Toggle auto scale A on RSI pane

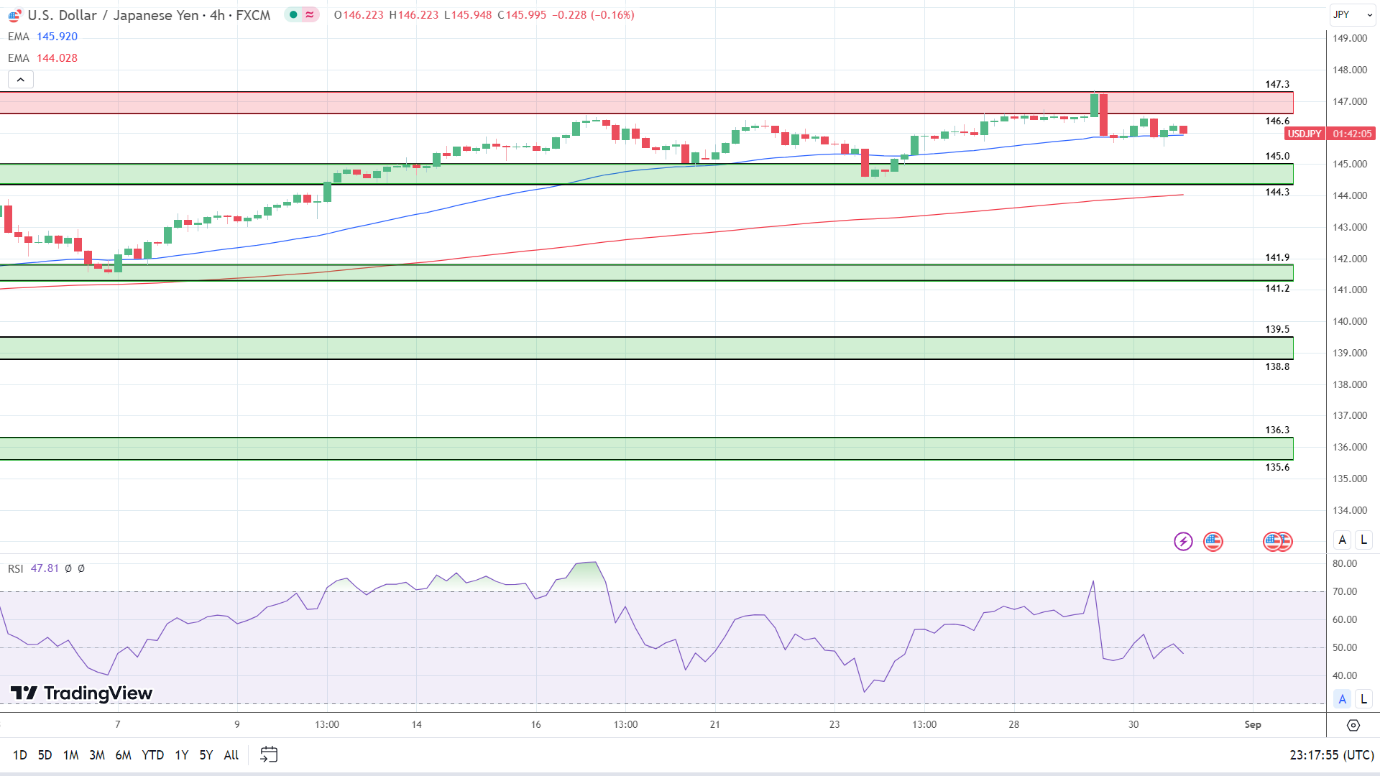pyautogui.click(x=1343, y=698)
